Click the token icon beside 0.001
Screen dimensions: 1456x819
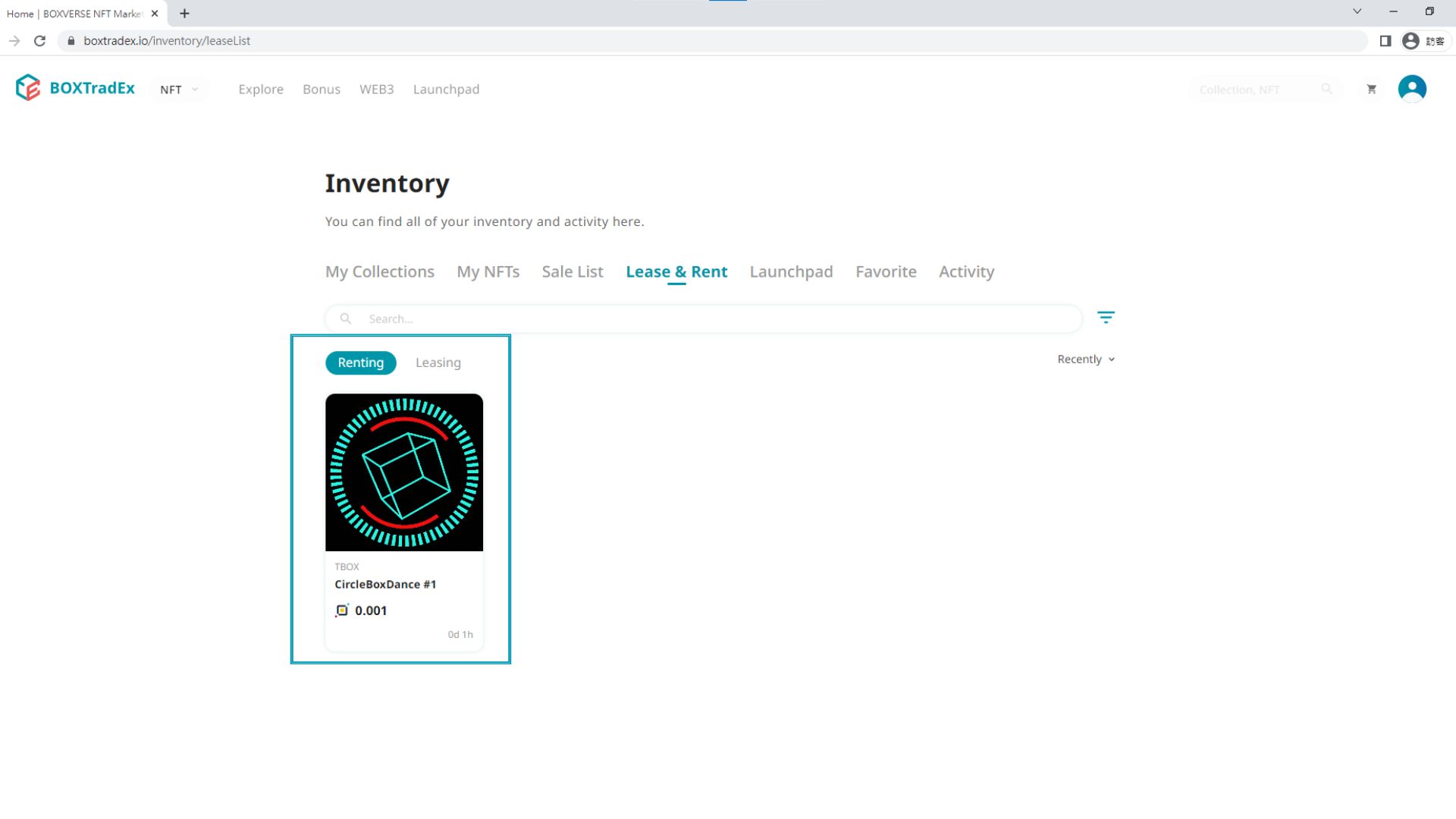pos(342,610)
